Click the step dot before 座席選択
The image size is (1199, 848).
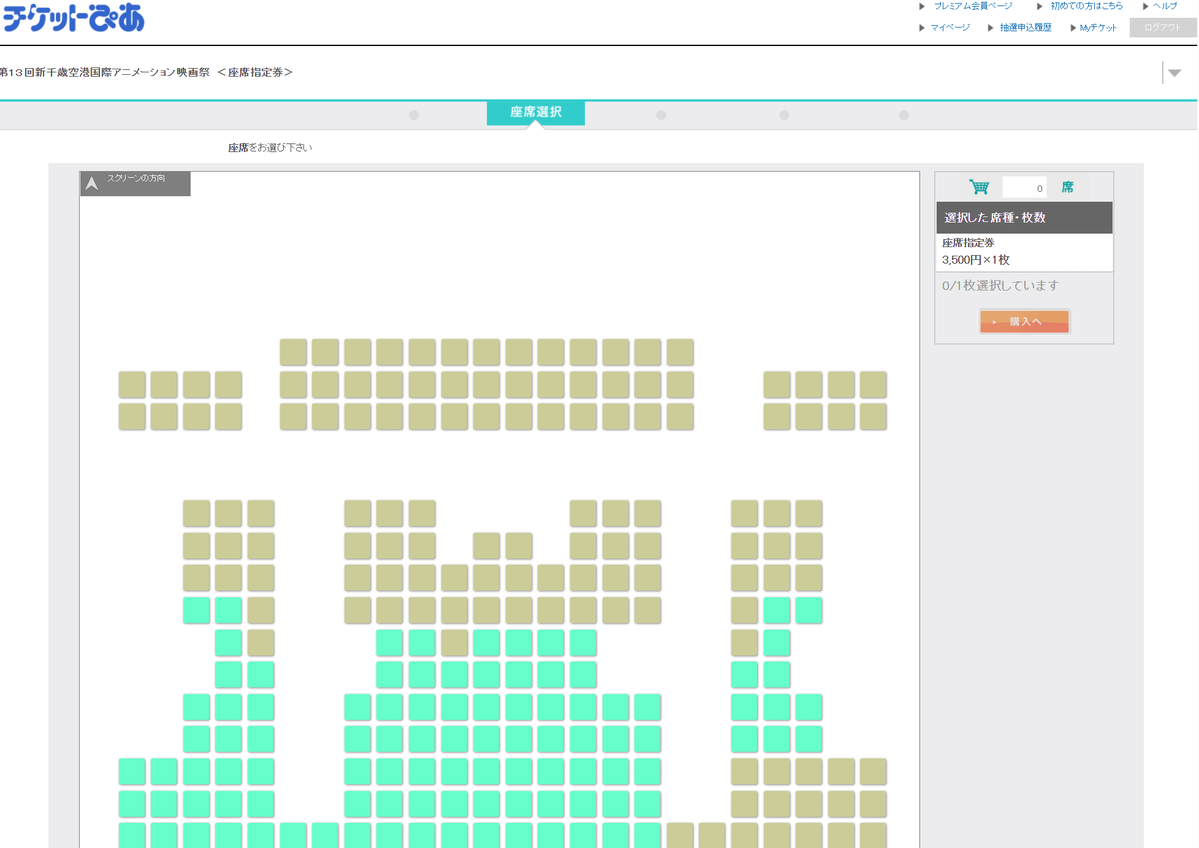pyautogui.click(x=414, y=115)
